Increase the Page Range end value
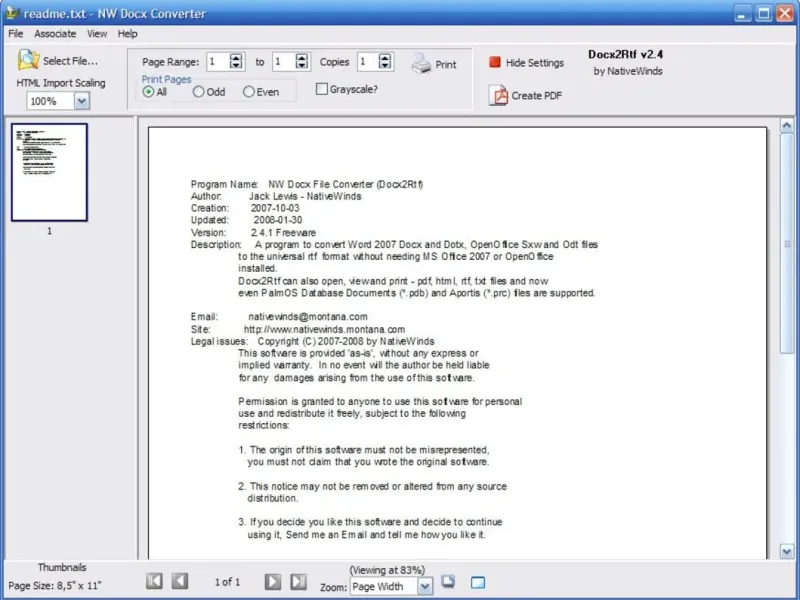Viewport: 800px width, 600px height. click(x=302, y=58)
